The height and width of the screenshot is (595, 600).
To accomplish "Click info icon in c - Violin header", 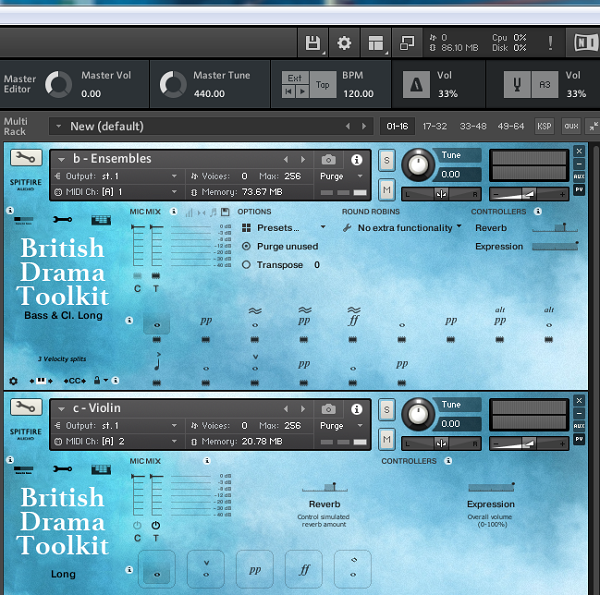I will point(357,409).
